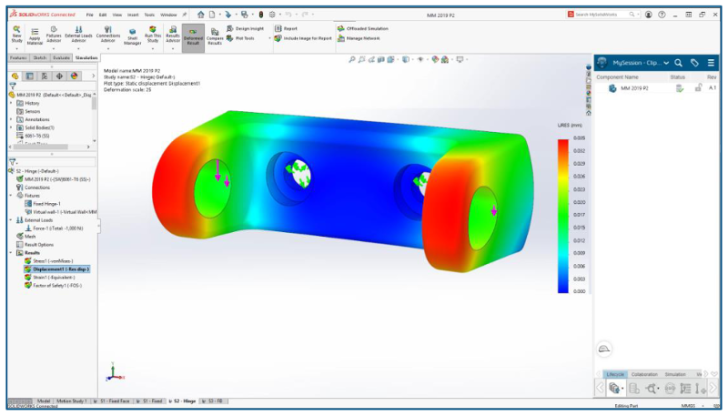Open the View menu
728x416 pixels.
click(117, 15)
